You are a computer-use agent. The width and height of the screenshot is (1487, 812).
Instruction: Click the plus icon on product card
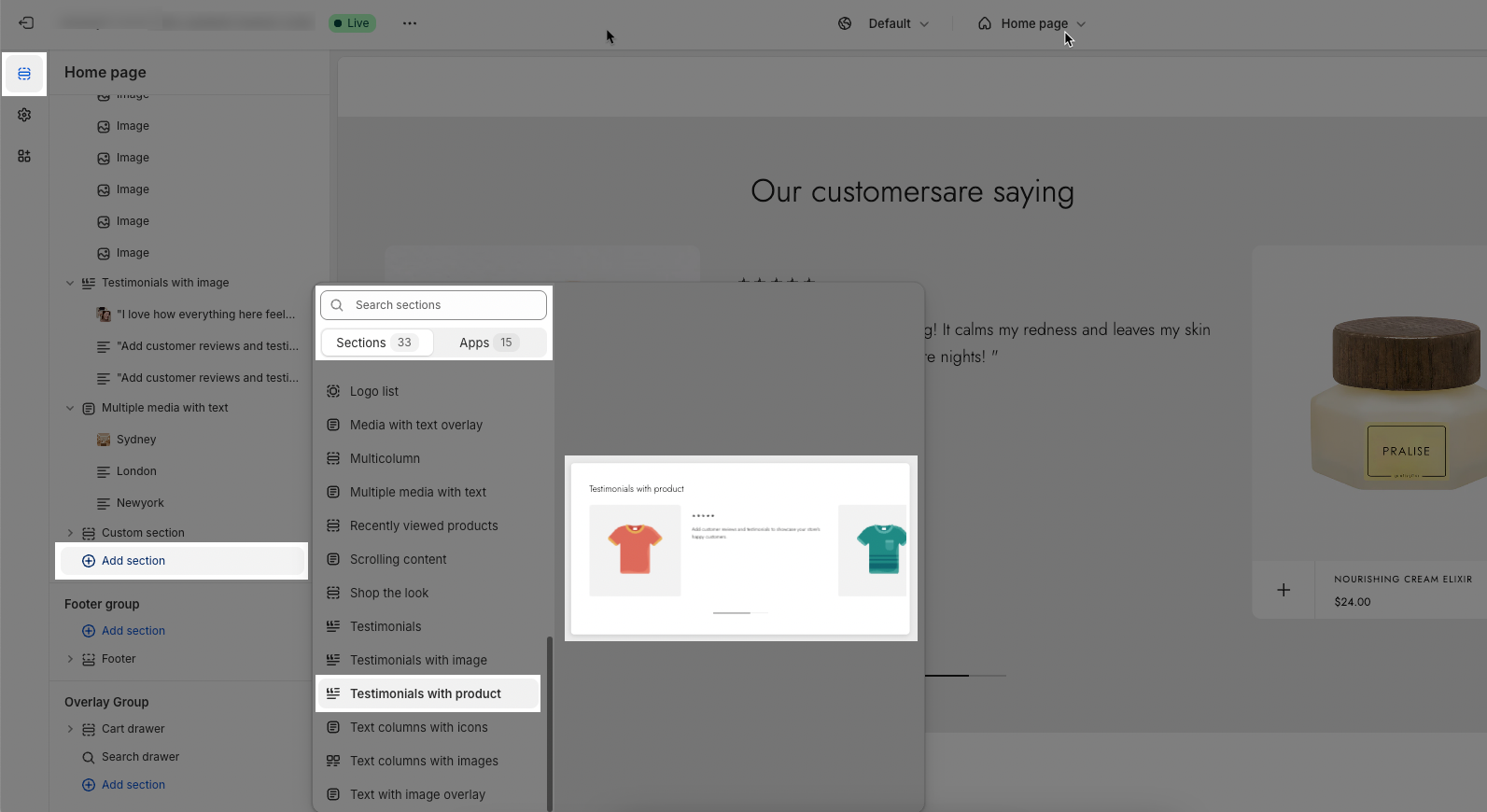(x=1284, y=590)
